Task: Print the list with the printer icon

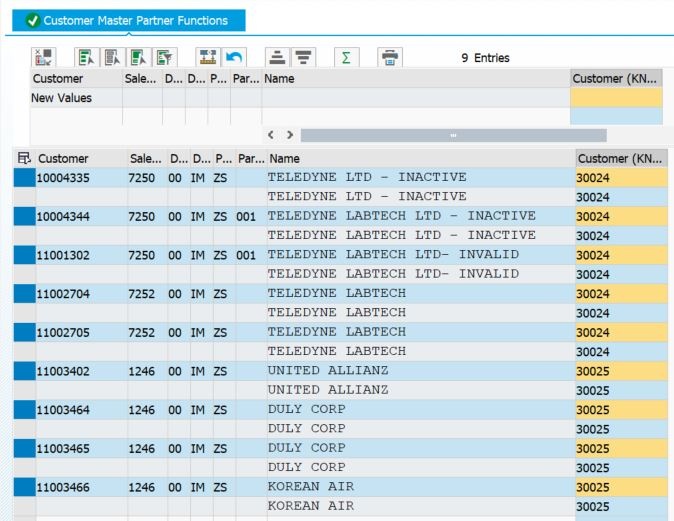Action: (x=390, y=57)
